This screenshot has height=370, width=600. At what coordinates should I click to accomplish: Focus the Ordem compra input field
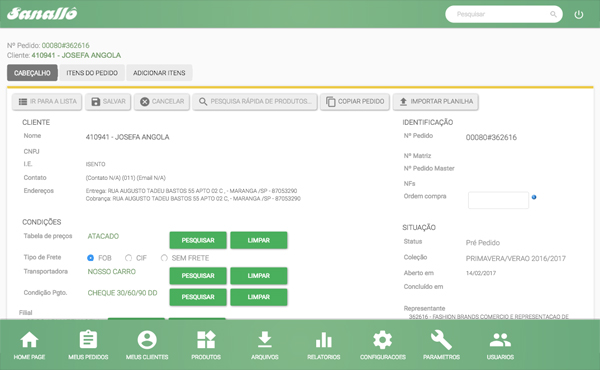tap(498, 200)
